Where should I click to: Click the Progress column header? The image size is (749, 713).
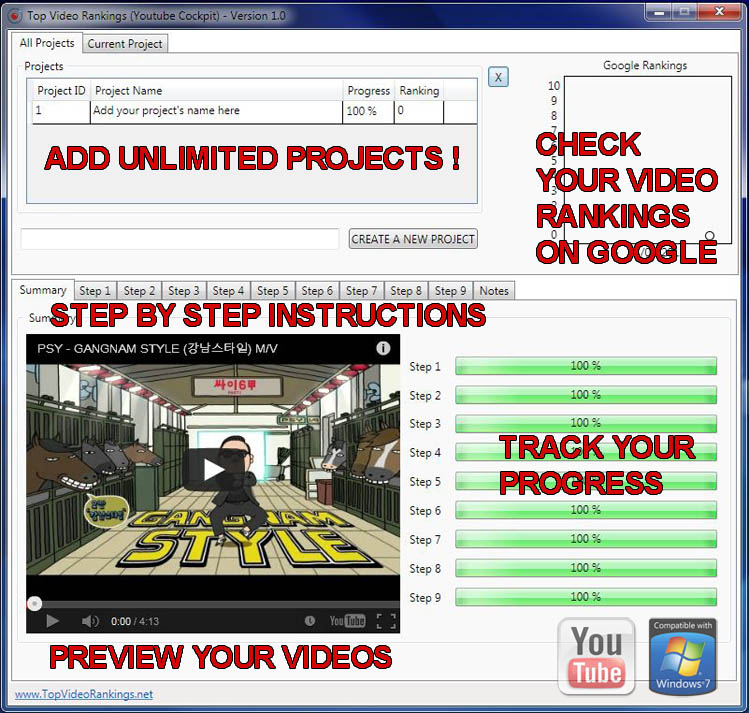[368, 91]
